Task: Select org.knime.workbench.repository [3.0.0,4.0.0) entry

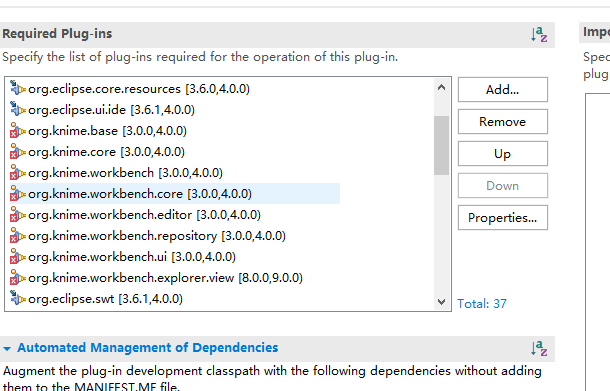Action: (157, 236)
